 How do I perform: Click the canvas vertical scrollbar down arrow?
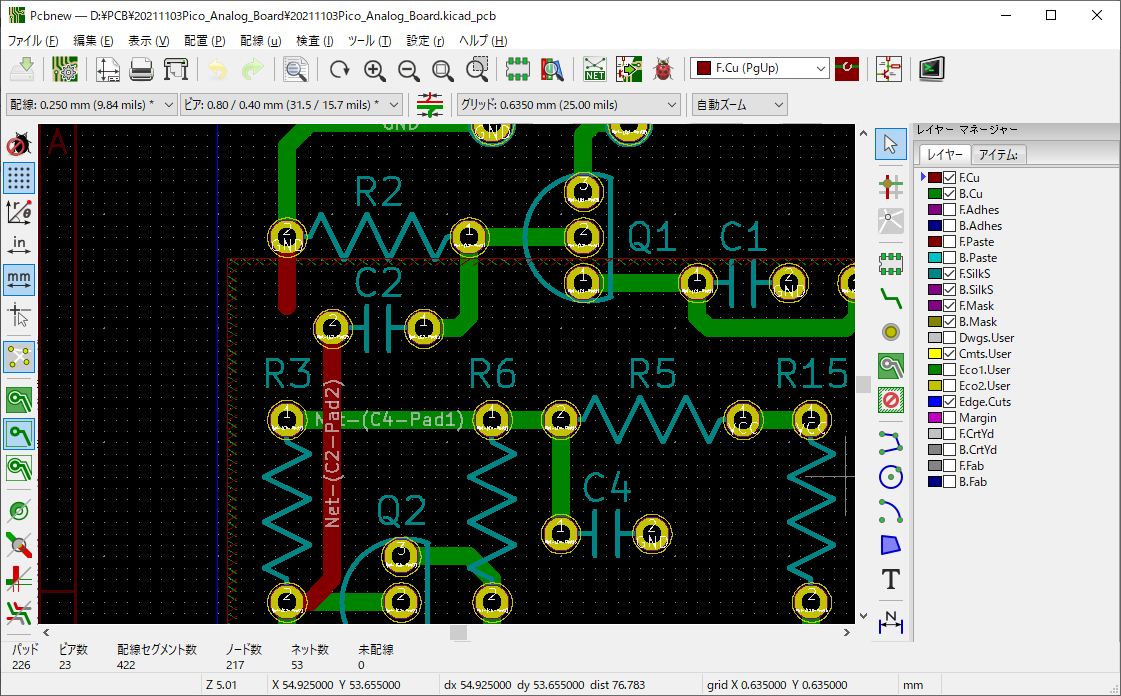863,616
